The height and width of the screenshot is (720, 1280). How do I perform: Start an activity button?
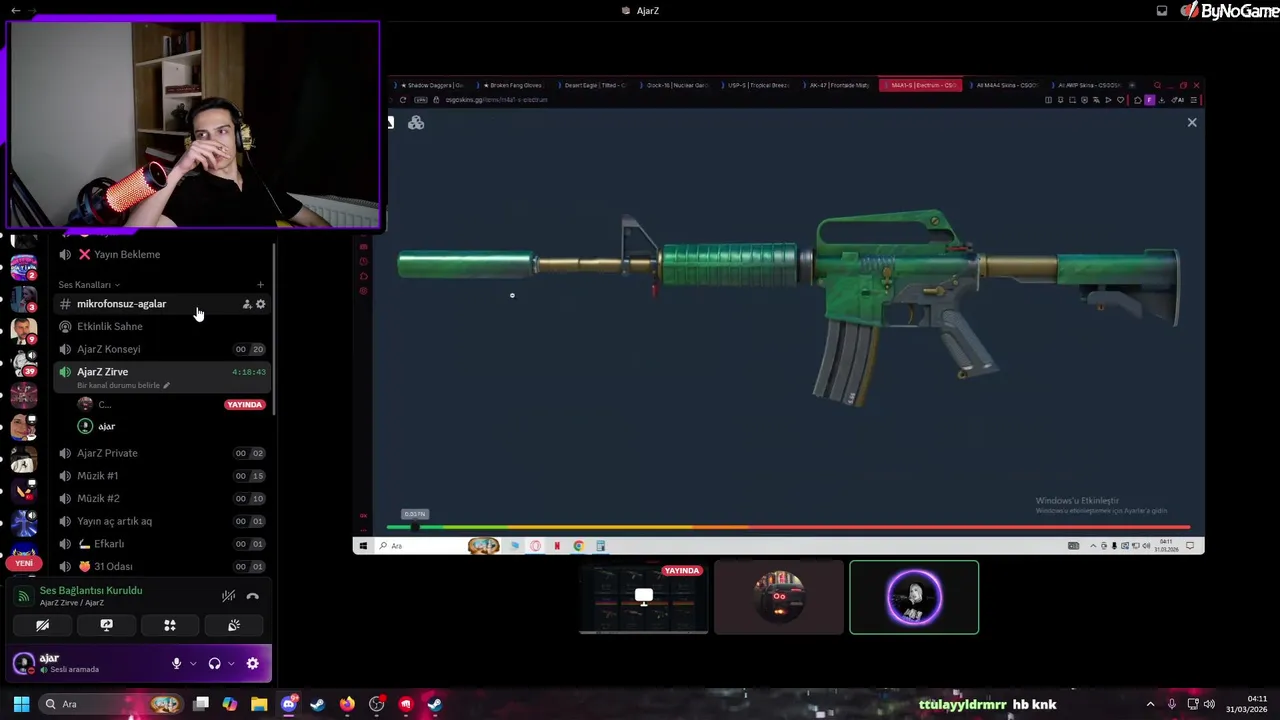[x=170, y=625]
